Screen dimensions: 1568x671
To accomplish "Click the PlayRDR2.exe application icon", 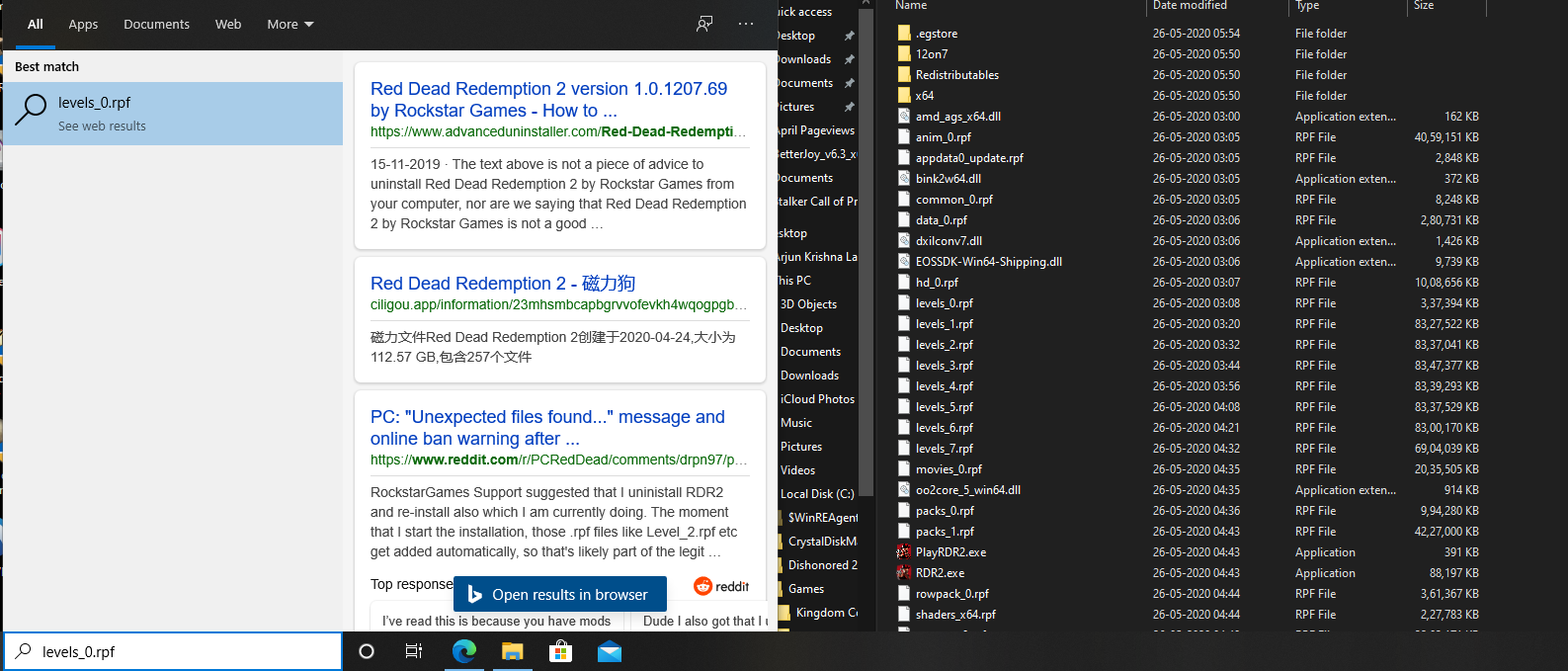I will tap(903, 551).
